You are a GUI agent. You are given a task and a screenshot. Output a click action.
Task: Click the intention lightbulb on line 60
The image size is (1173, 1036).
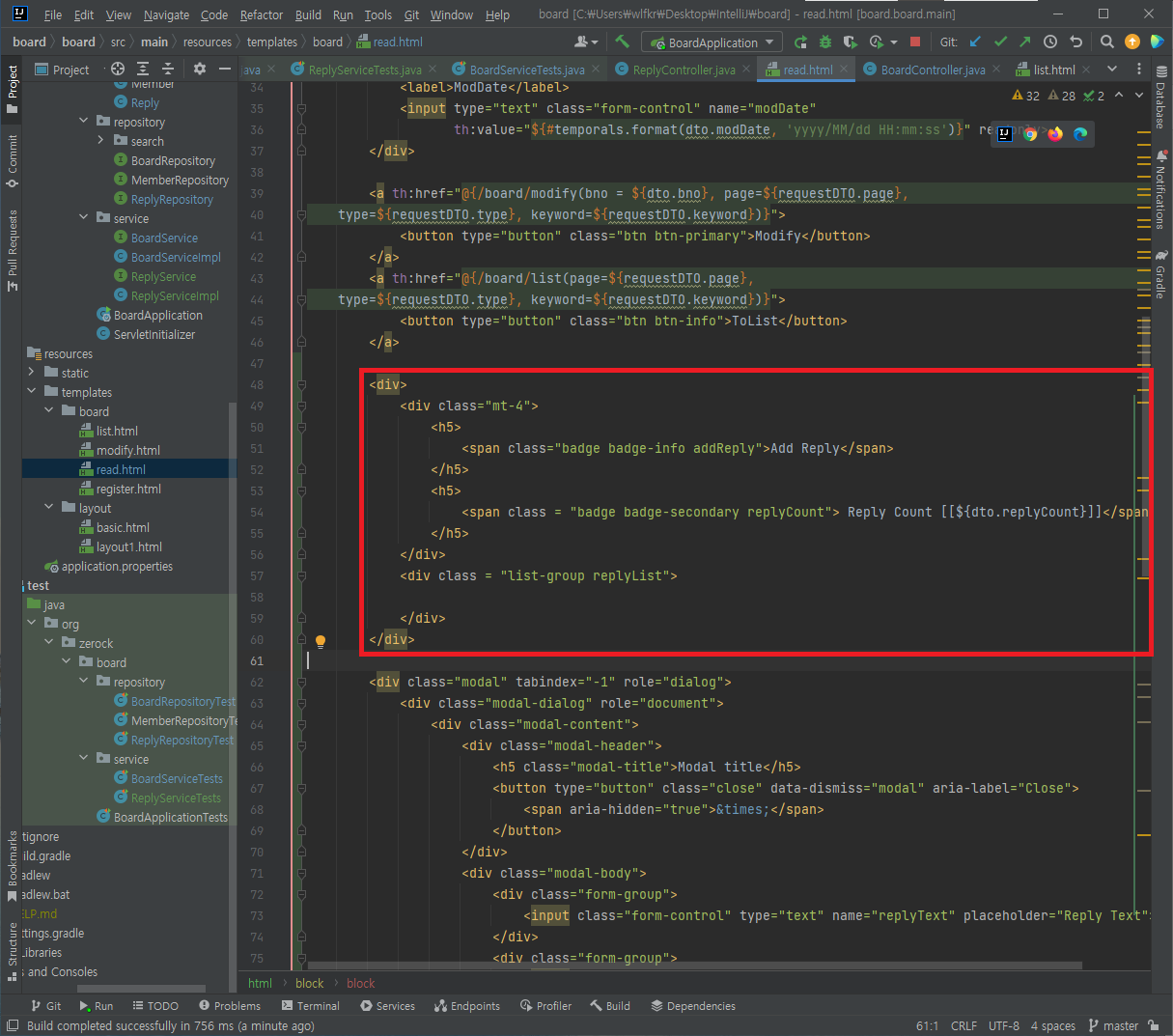[x=321, y=640]
